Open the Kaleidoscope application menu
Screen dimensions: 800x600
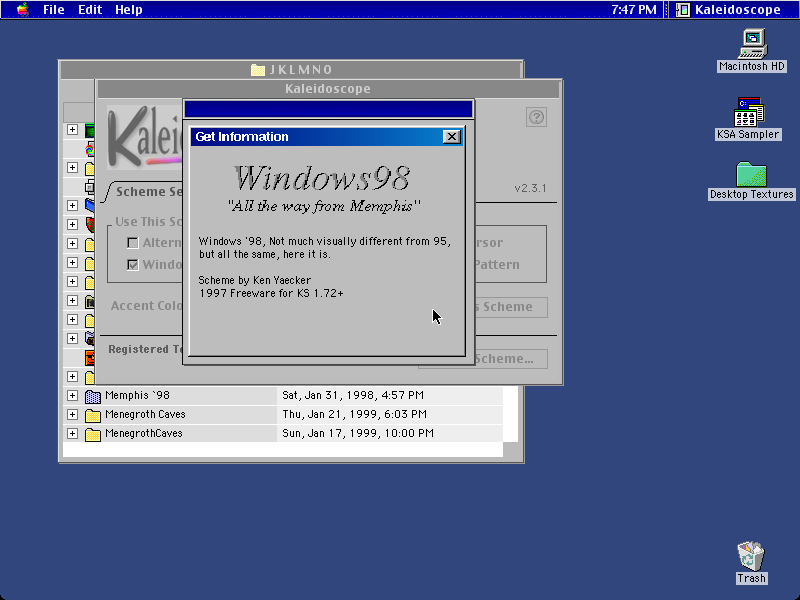pos(730,9)
